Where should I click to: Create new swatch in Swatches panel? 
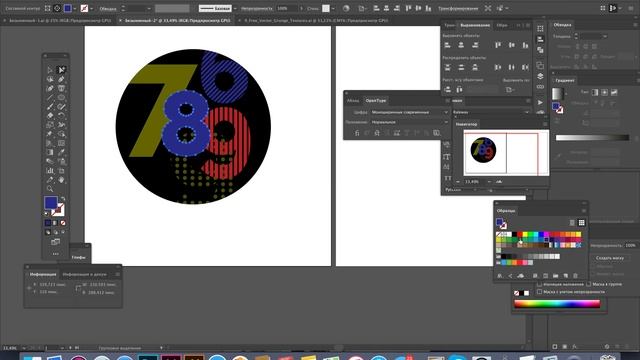[x=565, y=276]
